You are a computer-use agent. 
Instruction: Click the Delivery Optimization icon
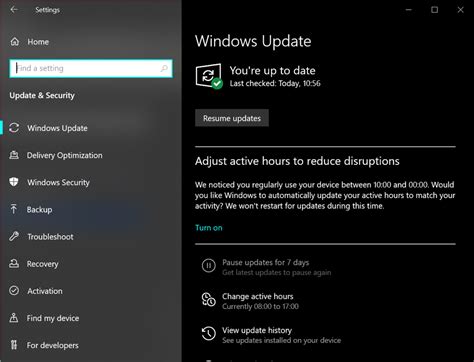[14, 155]
